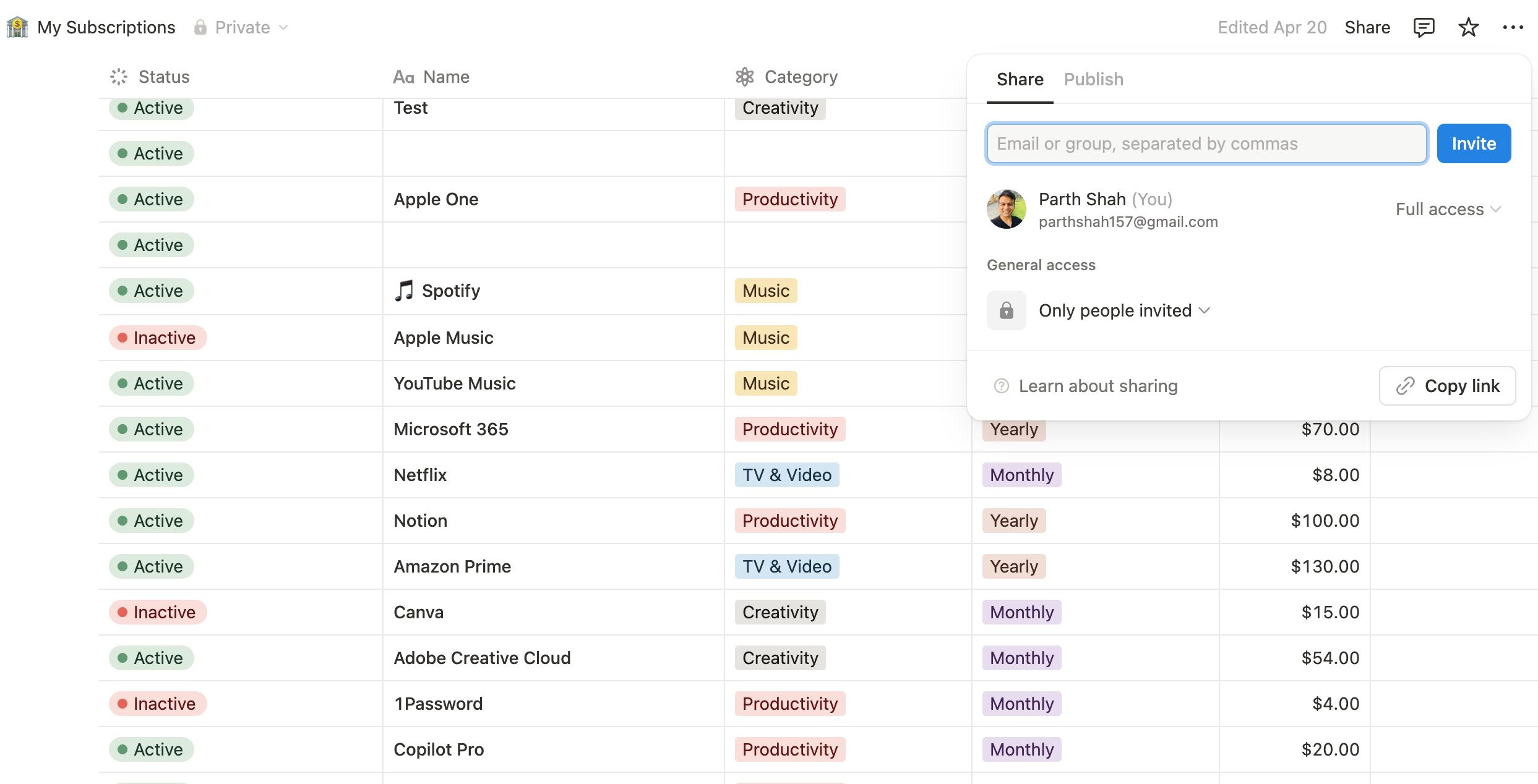Click the TV & Video tag for Netflix
Viewport: 1538px width, 784px height.
786,475
